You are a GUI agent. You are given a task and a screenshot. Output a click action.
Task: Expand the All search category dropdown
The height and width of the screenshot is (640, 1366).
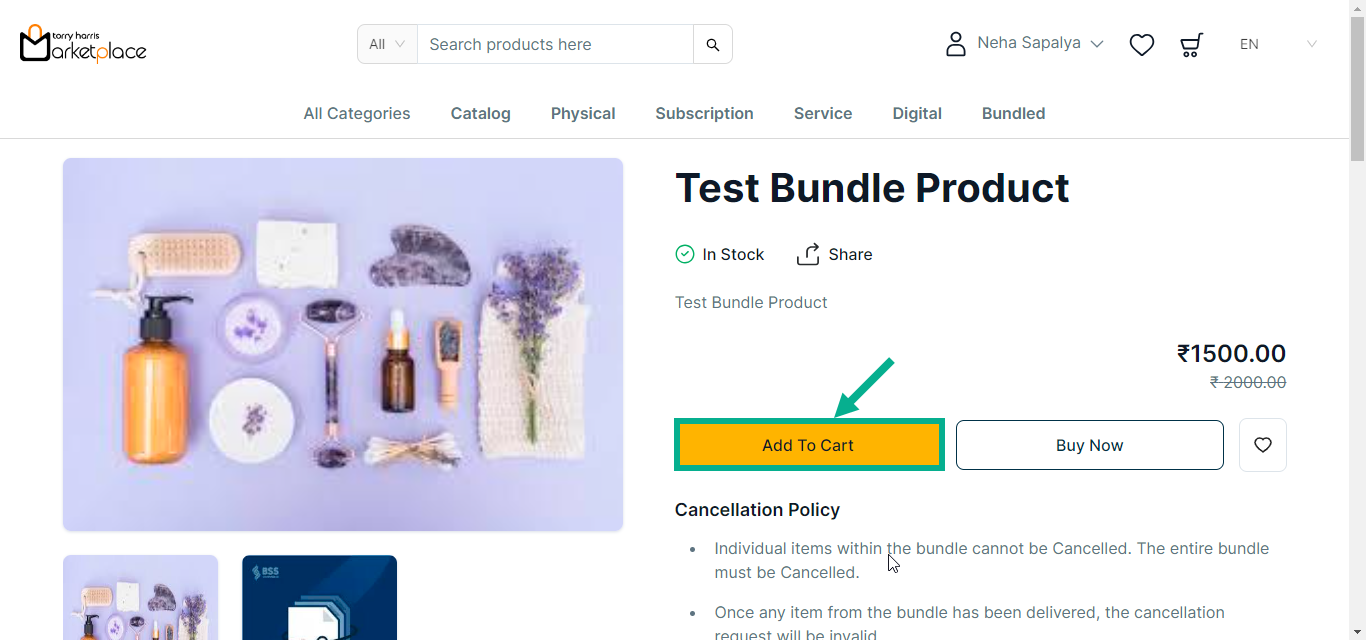tap(387, 44)
